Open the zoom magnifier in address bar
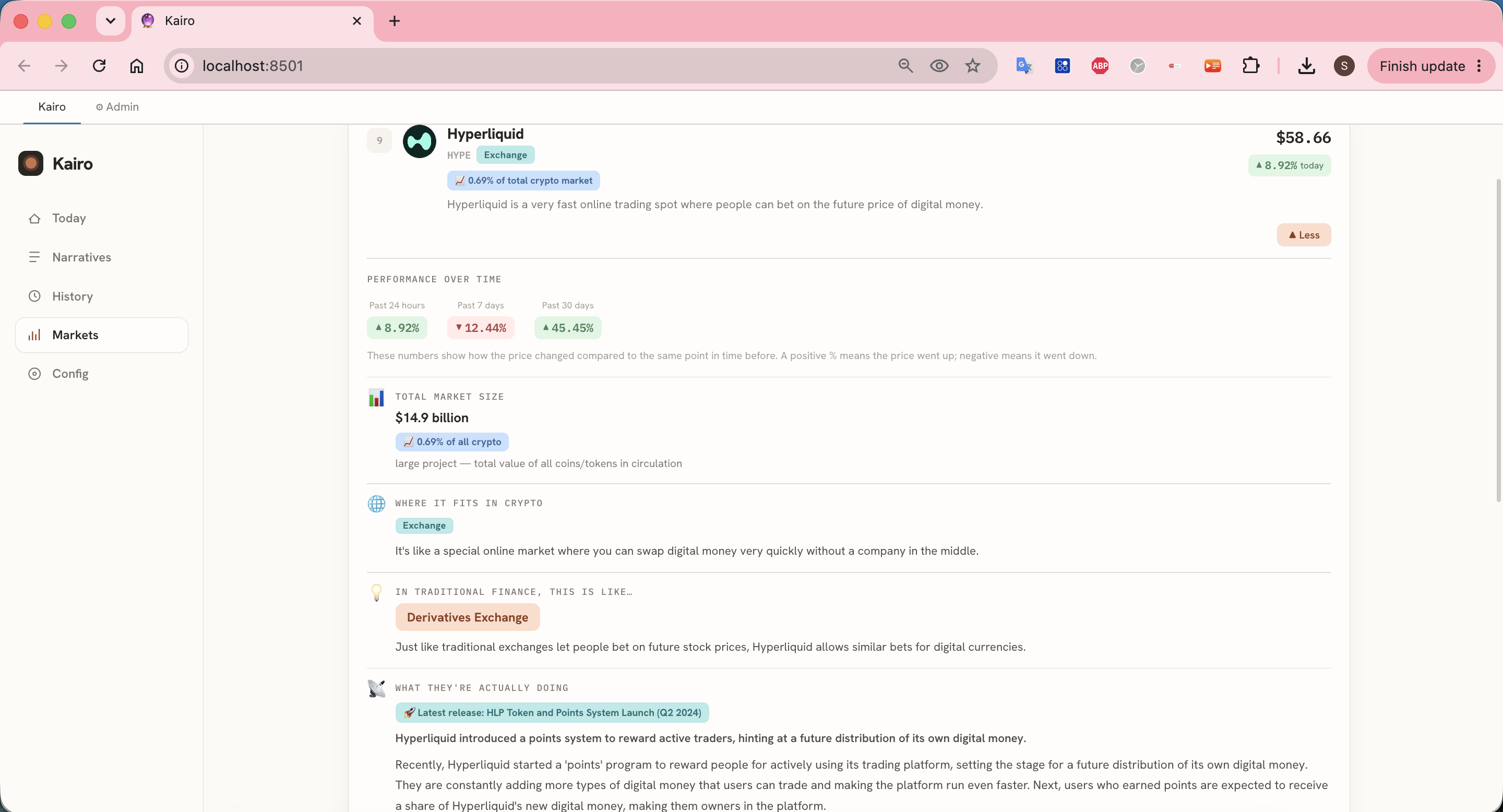The height and width of the screenshot is (812, 1503). pyautogui.click(x=905, y=66)
